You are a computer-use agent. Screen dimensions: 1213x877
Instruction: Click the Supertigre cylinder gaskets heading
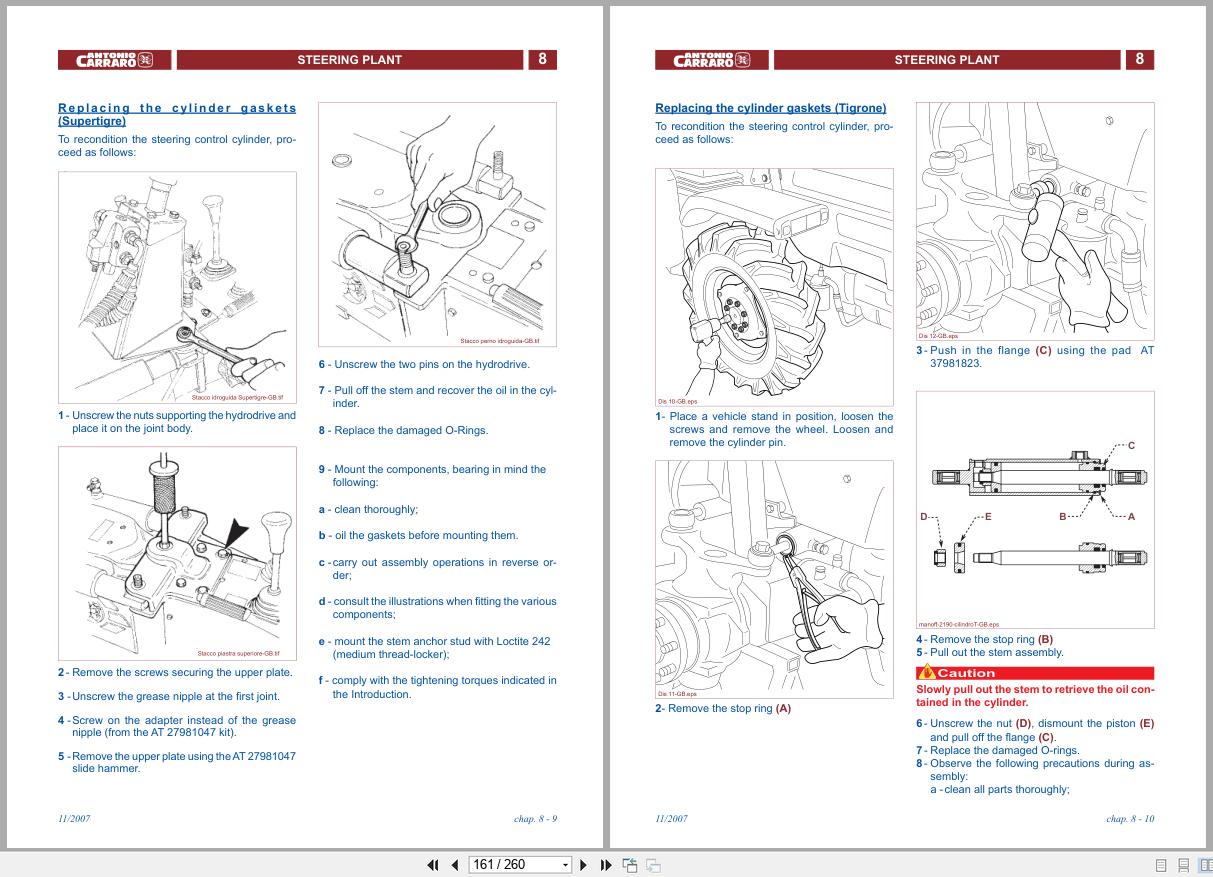[177, 114]
